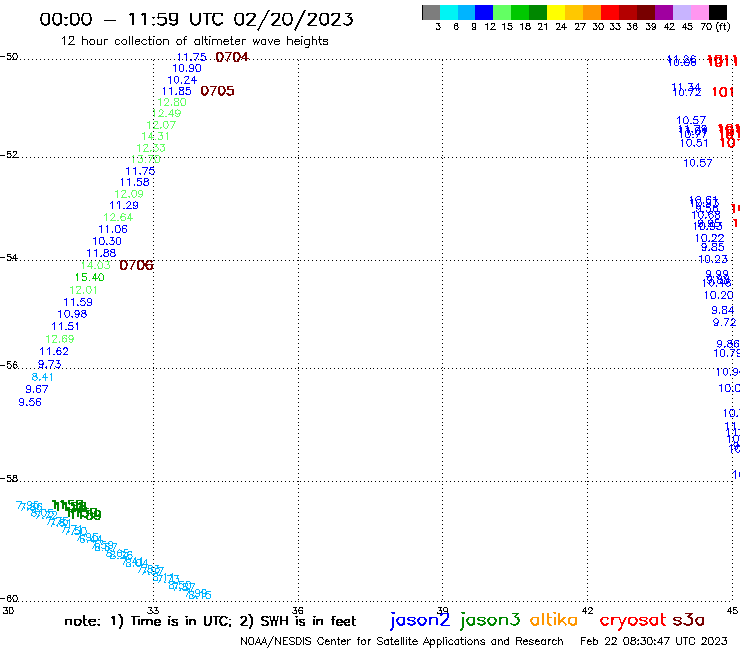
Task: Click the gray color swatch in the legend
Action: (431, 12)
